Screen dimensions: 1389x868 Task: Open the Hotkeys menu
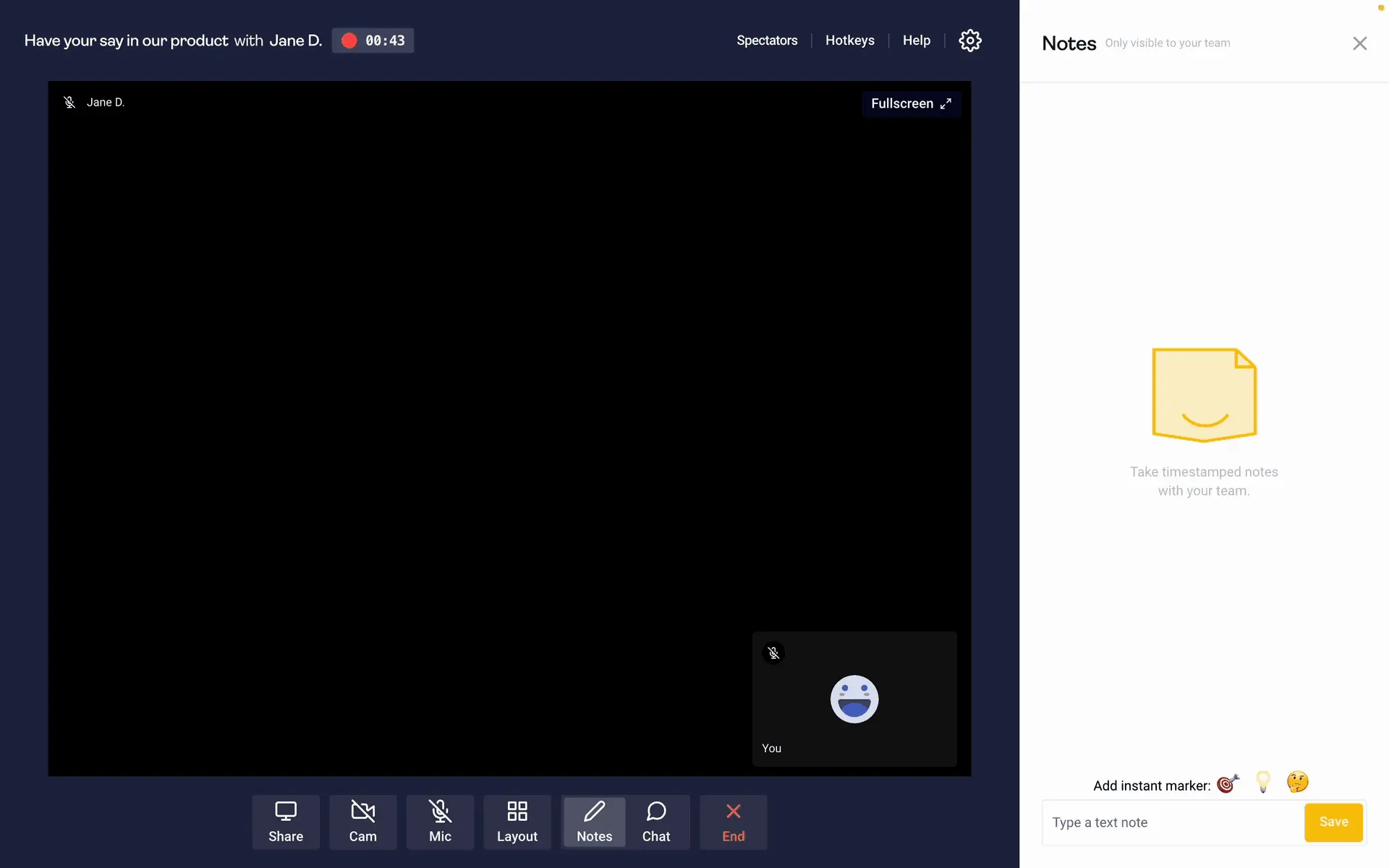[849, 41]
